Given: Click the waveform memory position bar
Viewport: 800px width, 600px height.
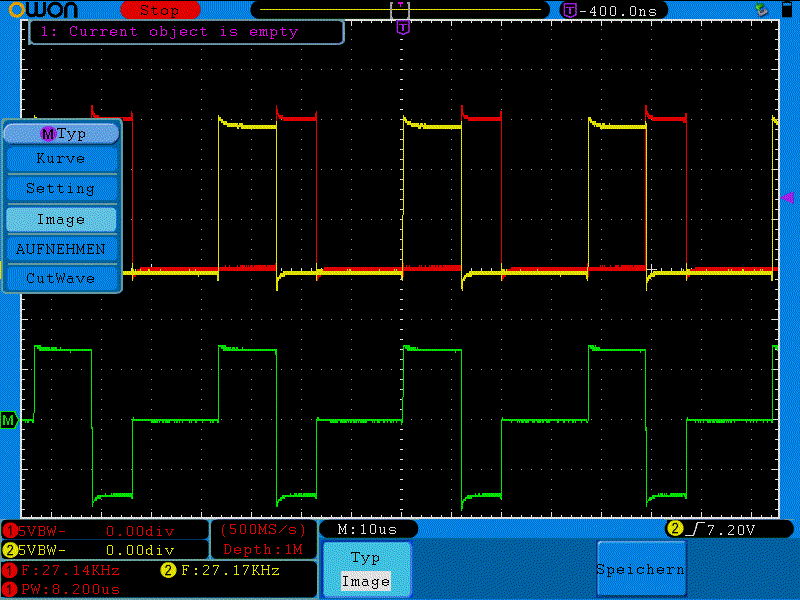Looking at the screenshot, I should [x=401, y=10].
